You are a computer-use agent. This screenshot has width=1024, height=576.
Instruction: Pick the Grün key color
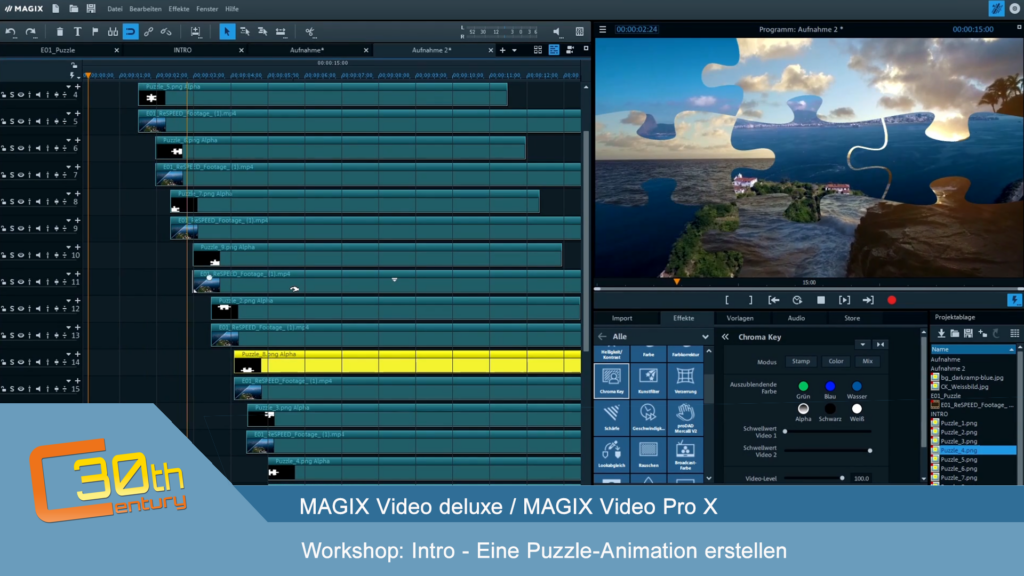point(803,387)
